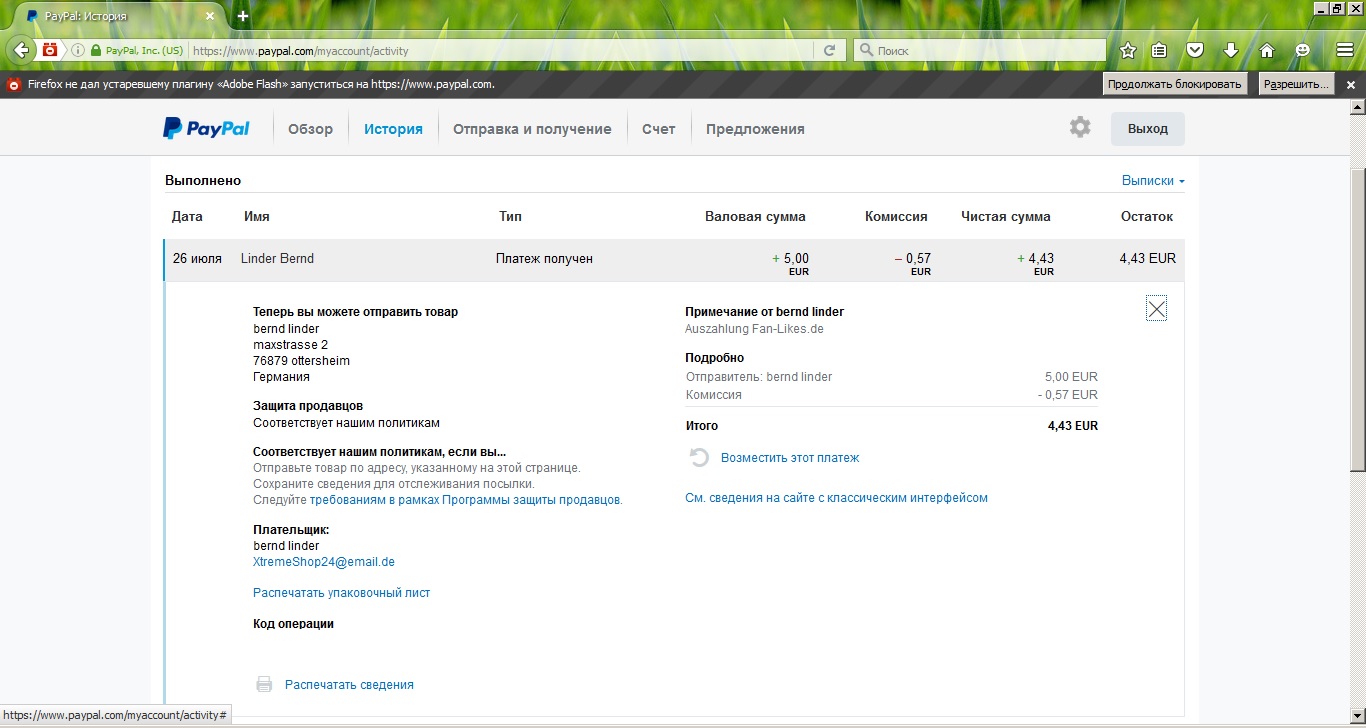This screenshot has width=1366, height=728.
Task: Open the Firefox downloads arrow
Action: click(1231, 50)
